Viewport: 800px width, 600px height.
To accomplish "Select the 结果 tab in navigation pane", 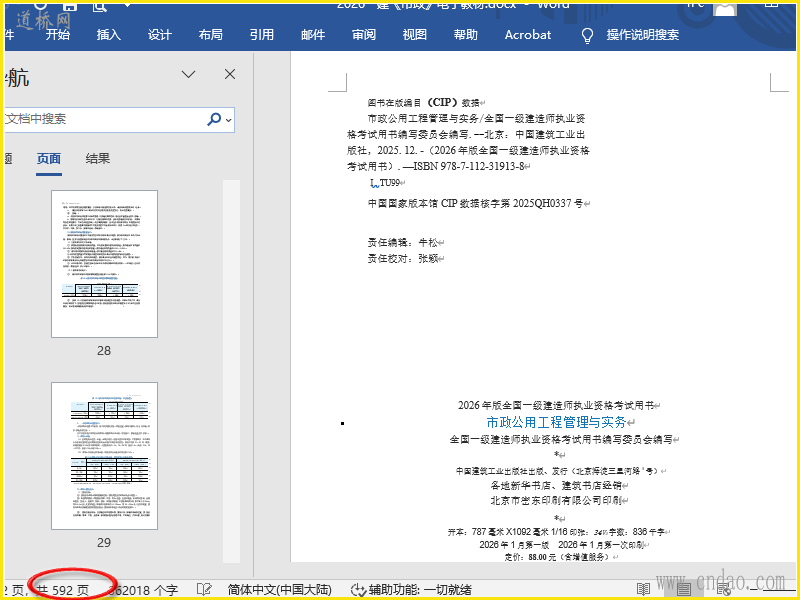I will pos(97,159).
